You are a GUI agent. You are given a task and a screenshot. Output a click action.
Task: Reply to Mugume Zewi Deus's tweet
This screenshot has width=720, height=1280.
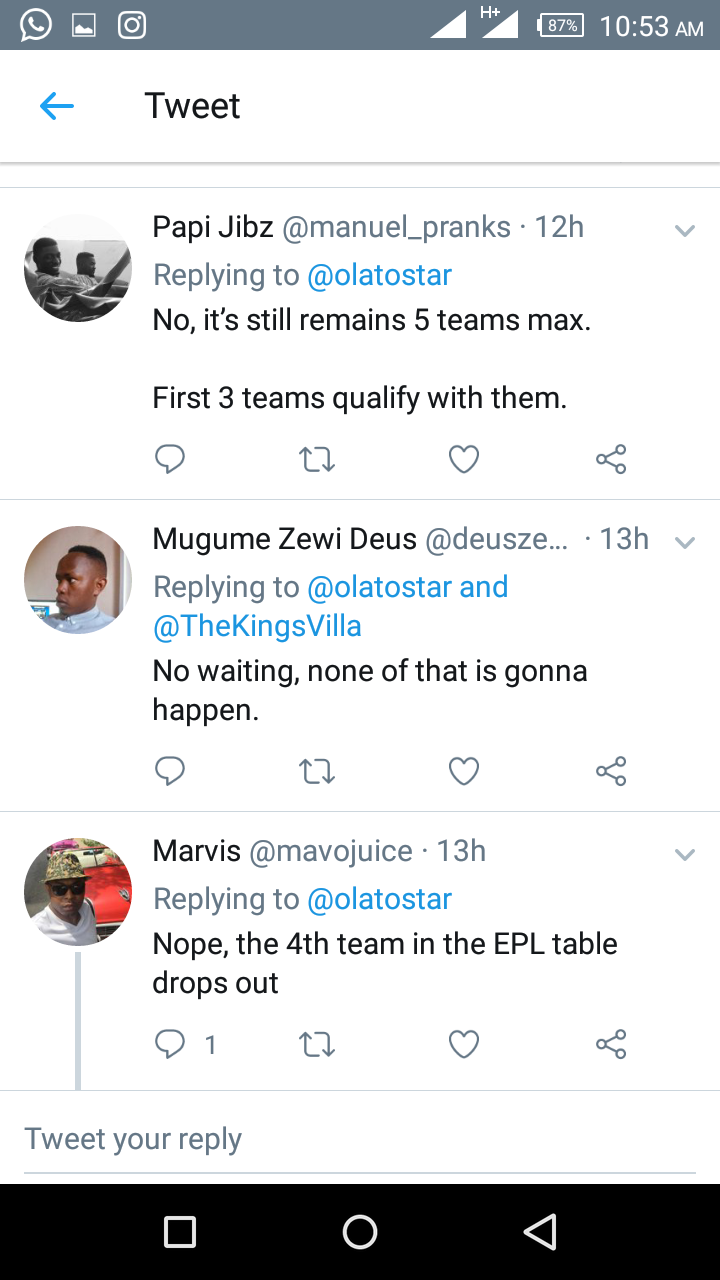pos(170,771)
